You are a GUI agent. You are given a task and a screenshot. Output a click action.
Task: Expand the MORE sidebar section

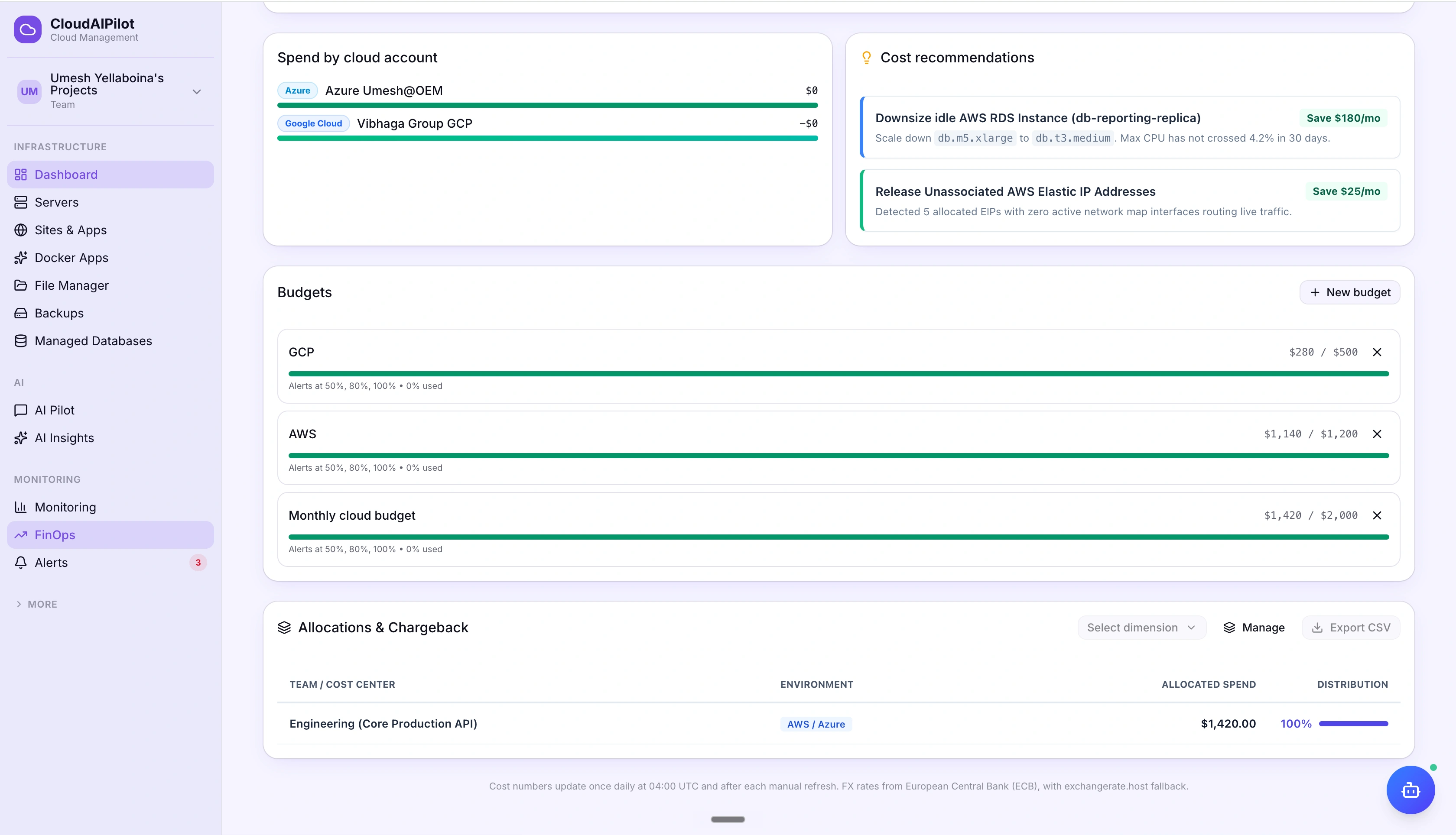click(37, 604)
